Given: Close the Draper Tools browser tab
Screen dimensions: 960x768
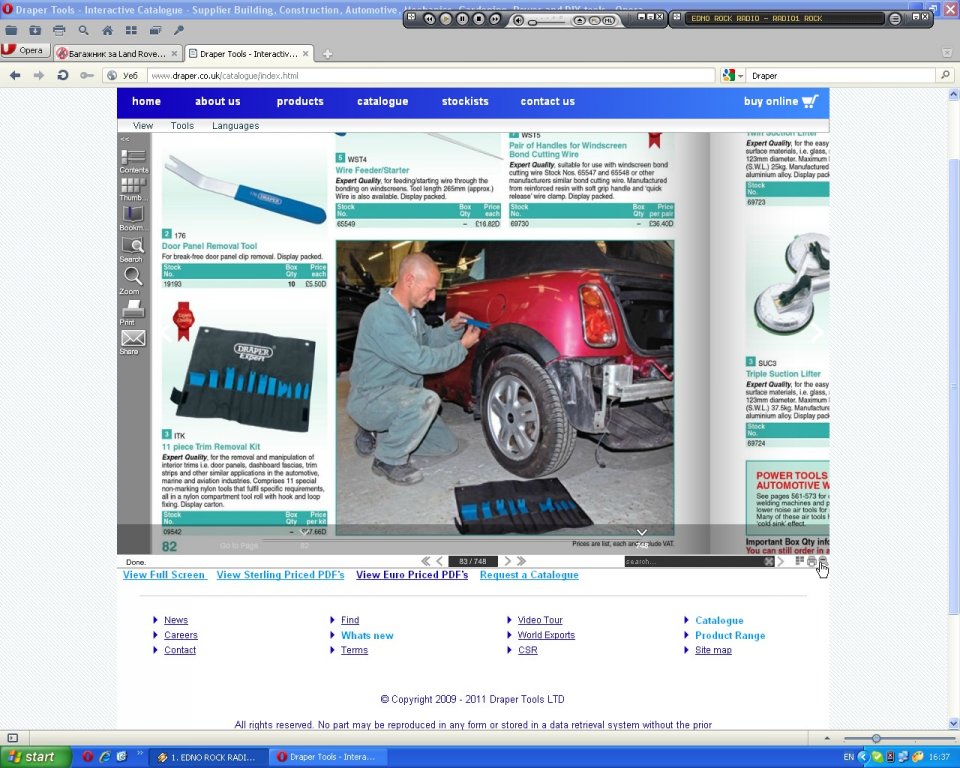Looking at the screenshot, I should (306, 54).
